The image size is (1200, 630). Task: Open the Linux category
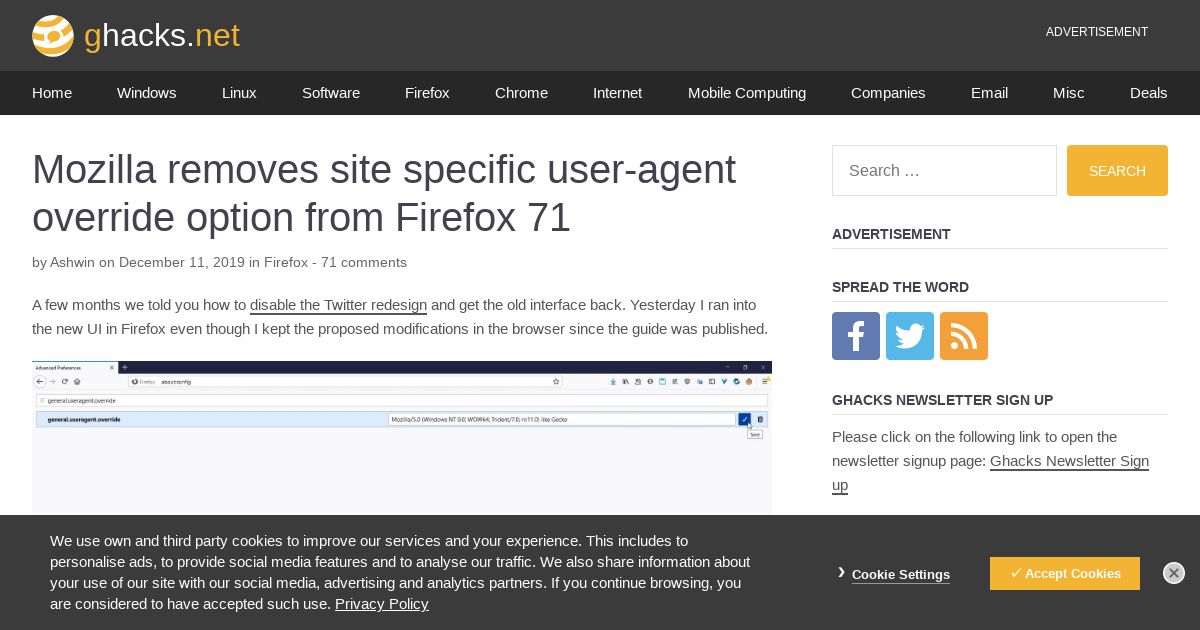pos(239,93)
